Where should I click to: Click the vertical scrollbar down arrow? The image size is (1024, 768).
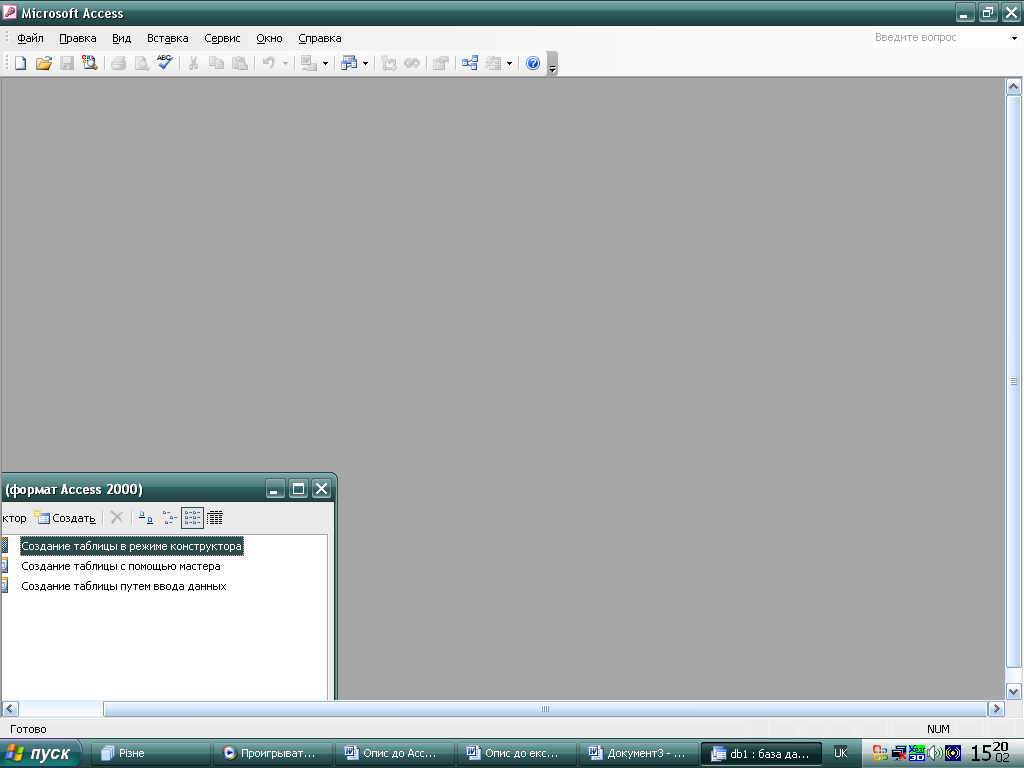(x=1014, y=691)
